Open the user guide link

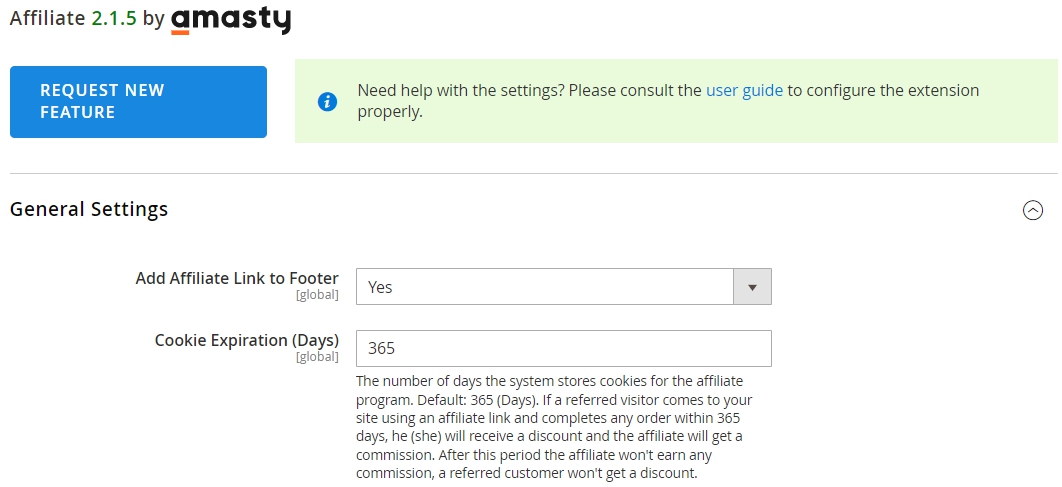[x=744, y=90]
